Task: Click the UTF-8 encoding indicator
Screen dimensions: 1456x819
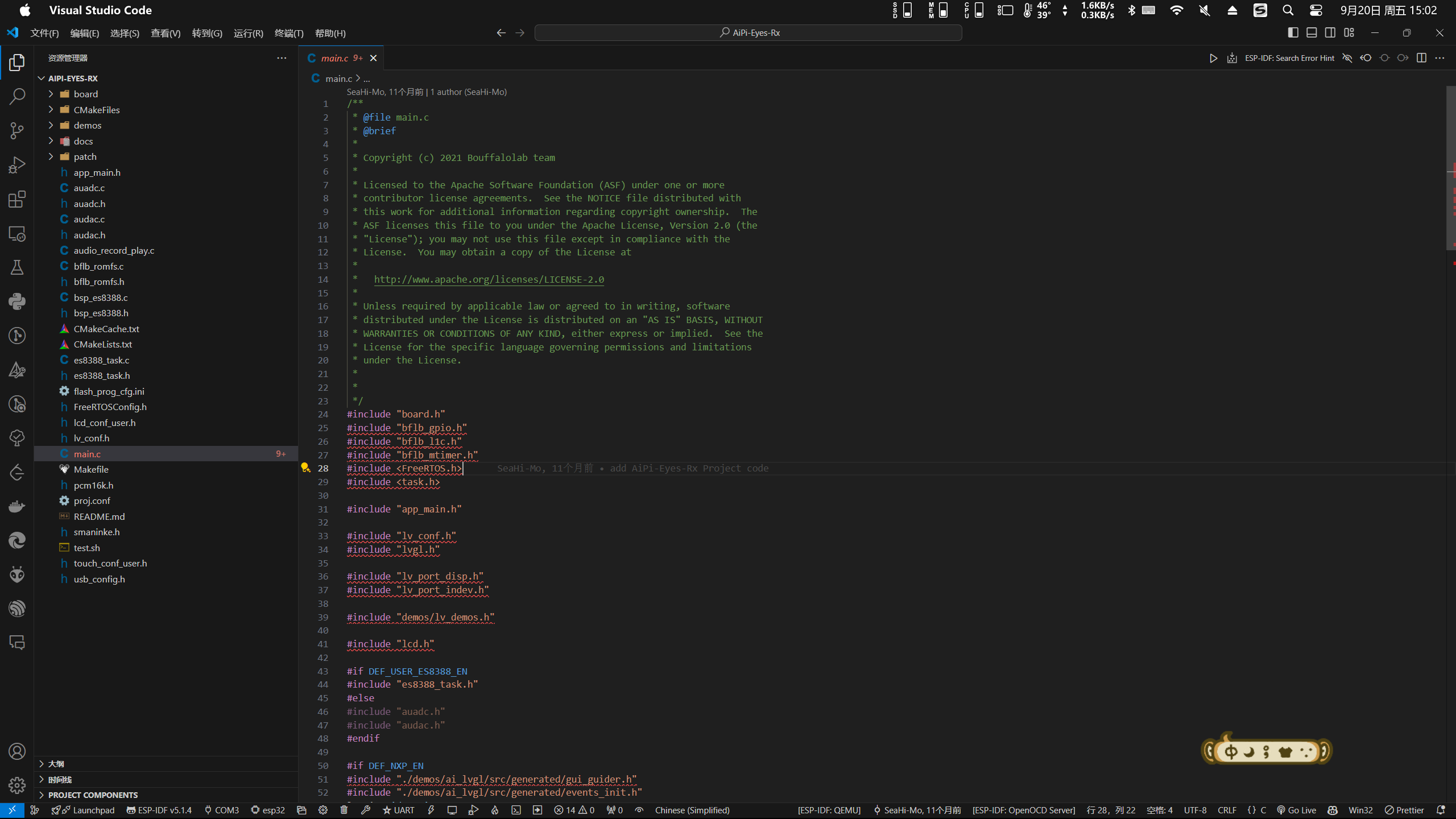Action: (1195, 810)
